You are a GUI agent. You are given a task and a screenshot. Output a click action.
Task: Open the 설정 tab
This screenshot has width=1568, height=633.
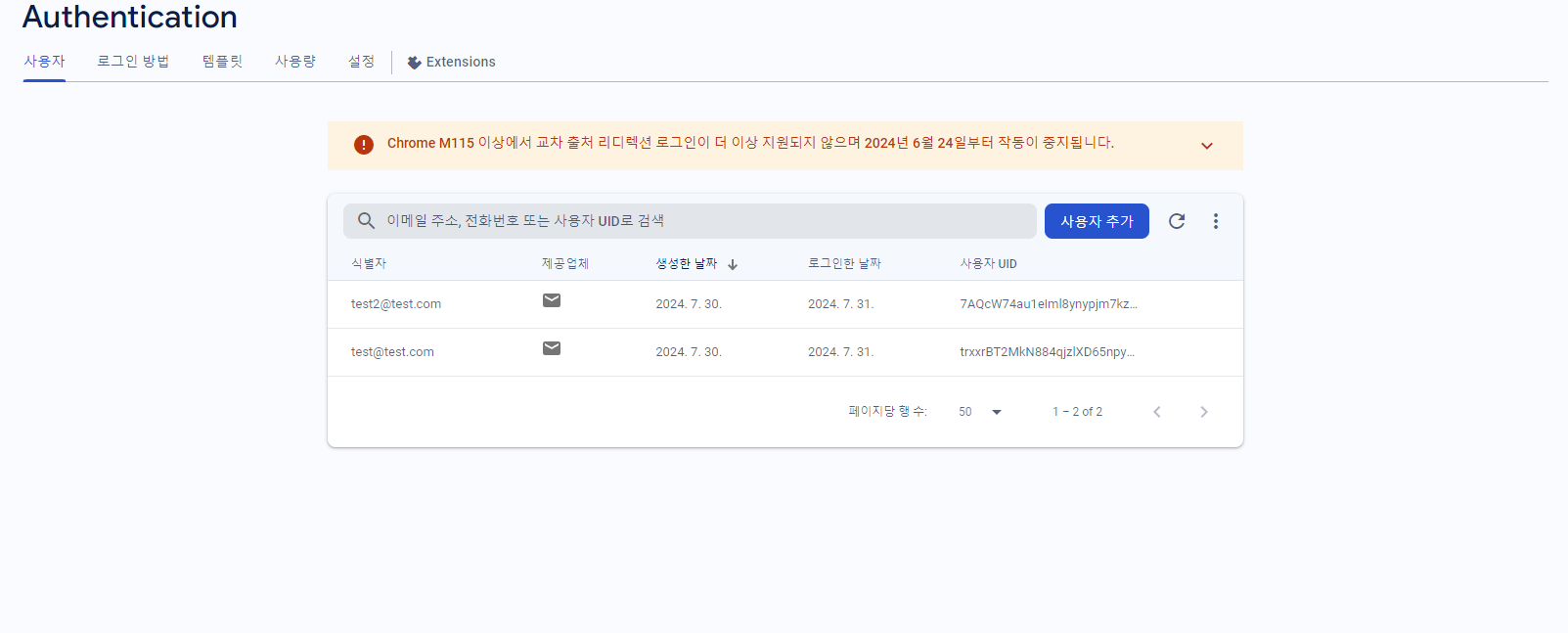pos(361,62)
